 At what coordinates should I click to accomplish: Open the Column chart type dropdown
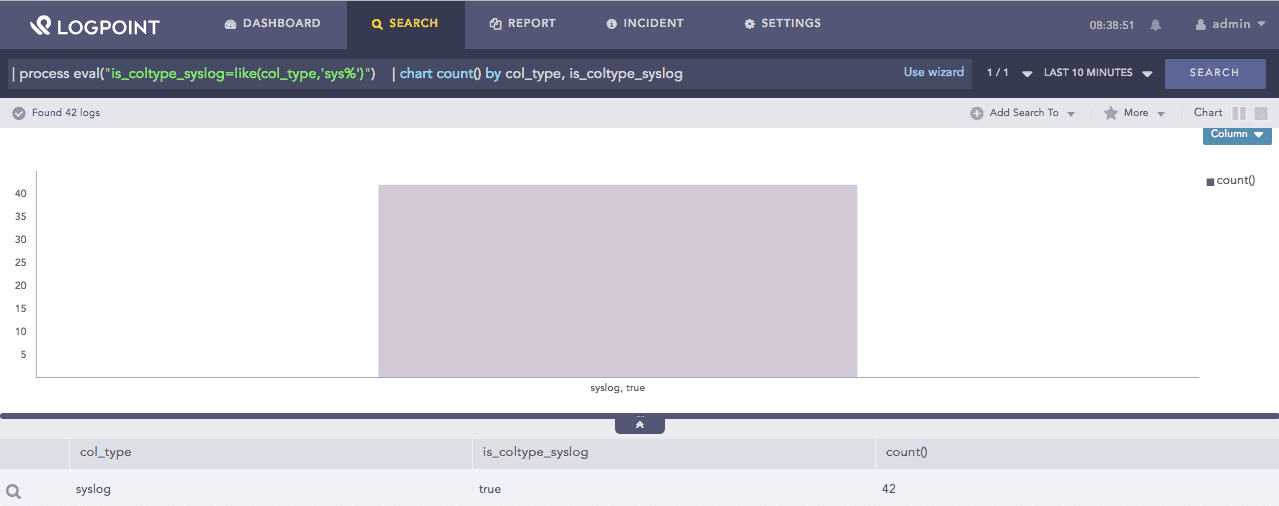coord(1237,134)
